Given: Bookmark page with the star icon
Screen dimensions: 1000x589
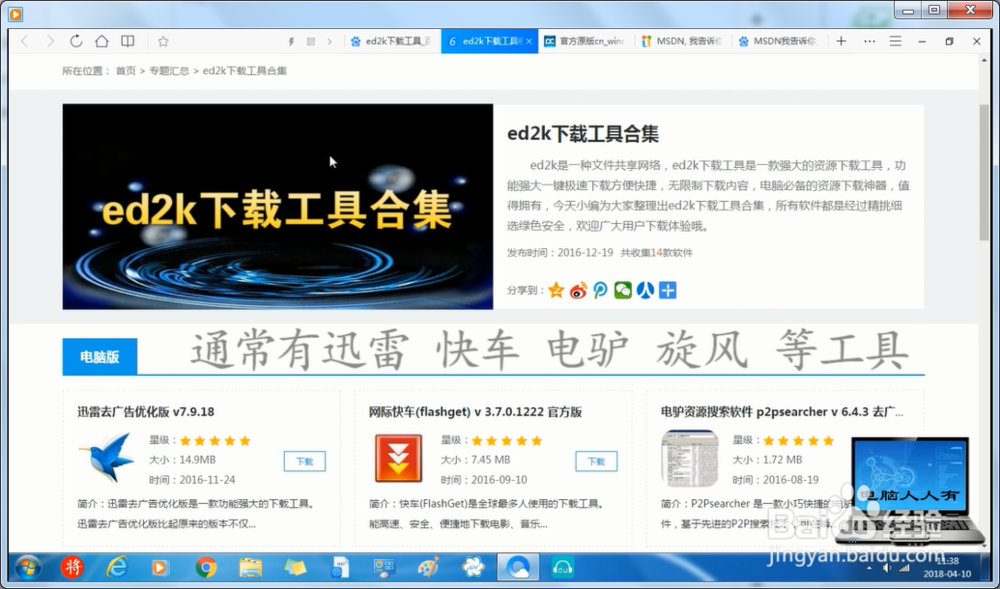Looking at the screenshot, I should pyautogui.click(x=163, y=41).
